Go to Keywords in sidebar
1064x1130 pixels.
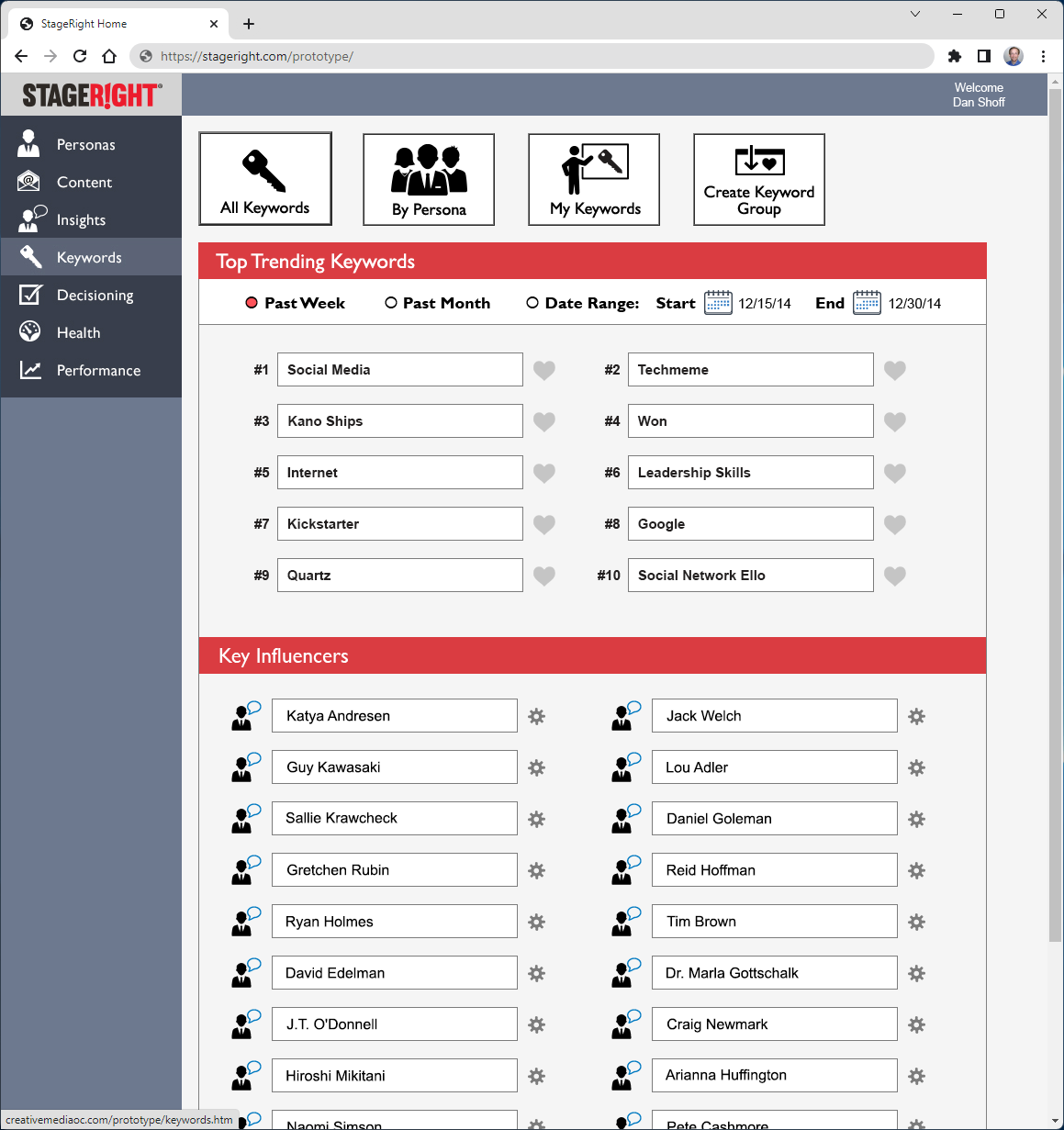(91, 257)
